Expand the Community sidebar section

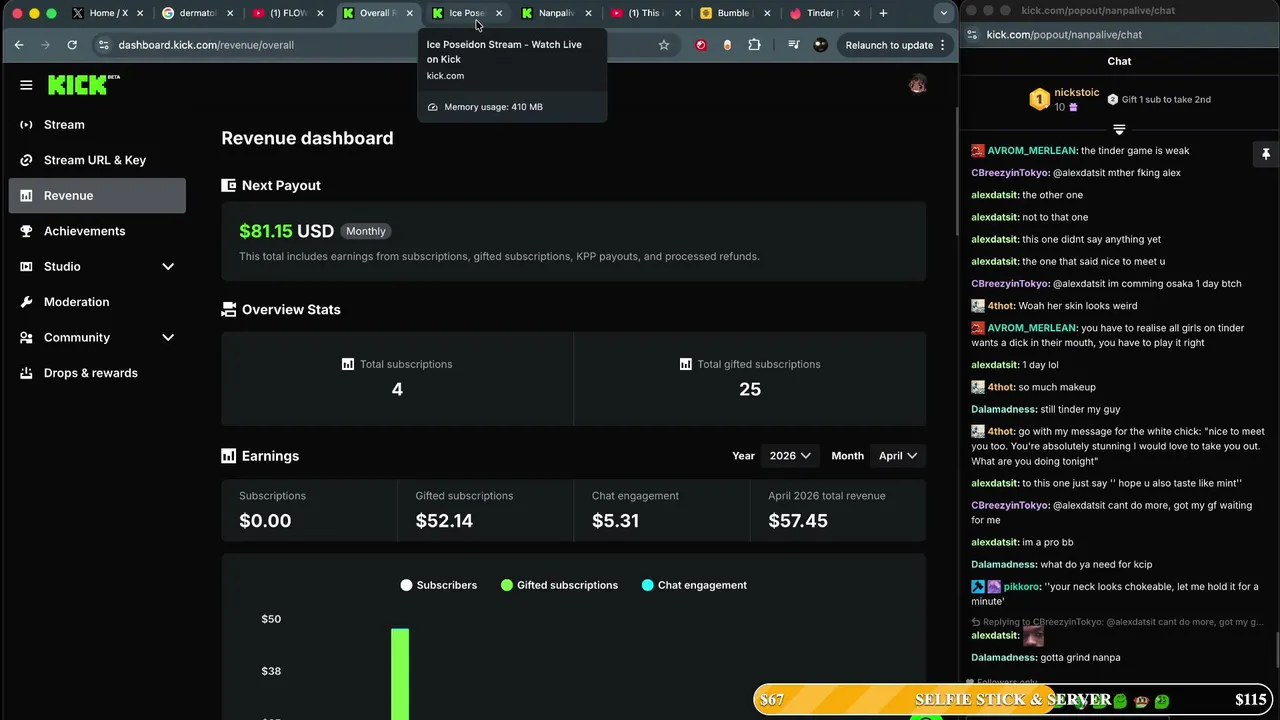[x=168, y=338]
